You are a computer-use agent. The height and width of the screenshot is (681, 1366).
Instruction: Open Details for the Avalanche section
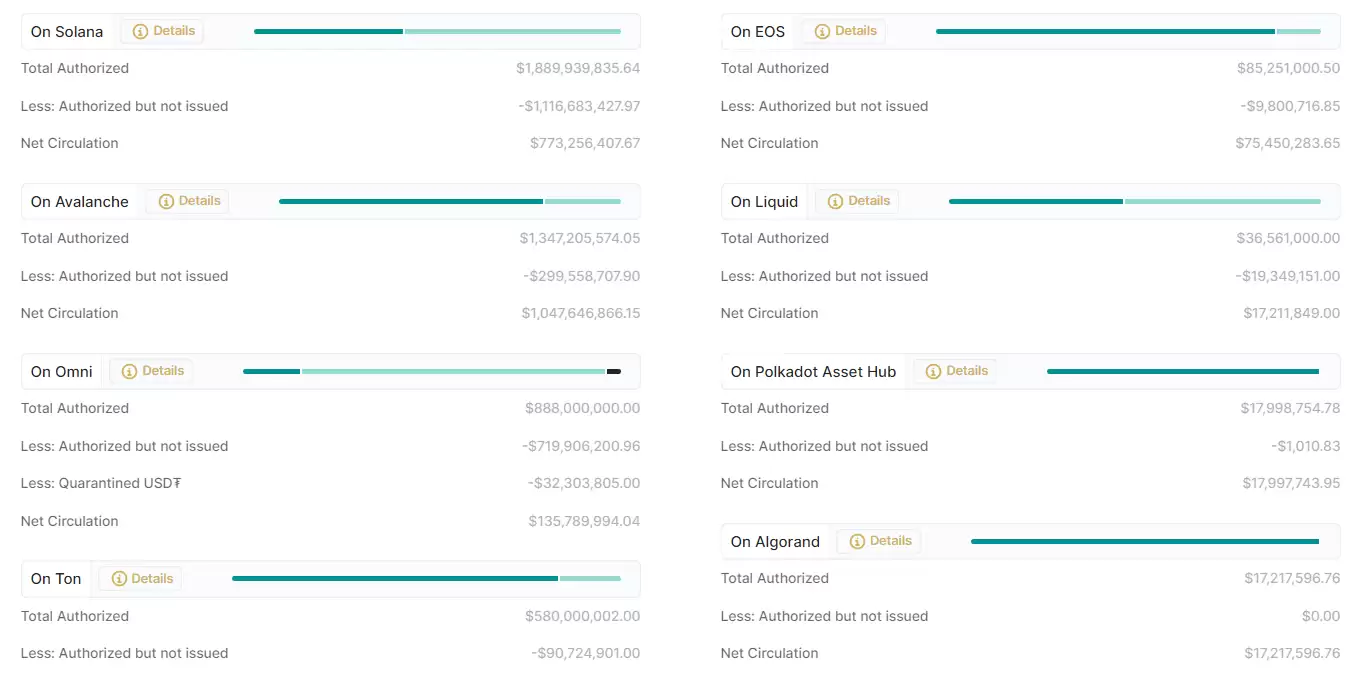187,201
